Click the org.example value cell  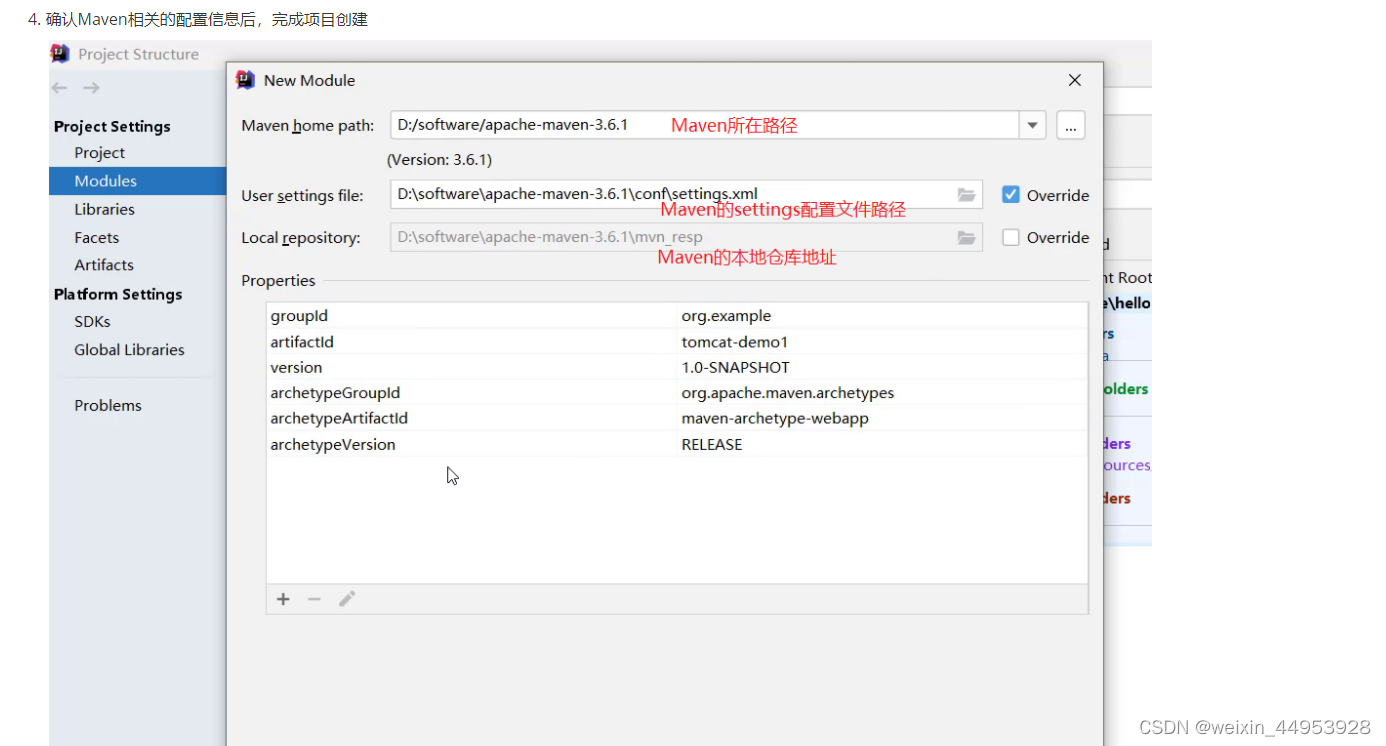883,316
